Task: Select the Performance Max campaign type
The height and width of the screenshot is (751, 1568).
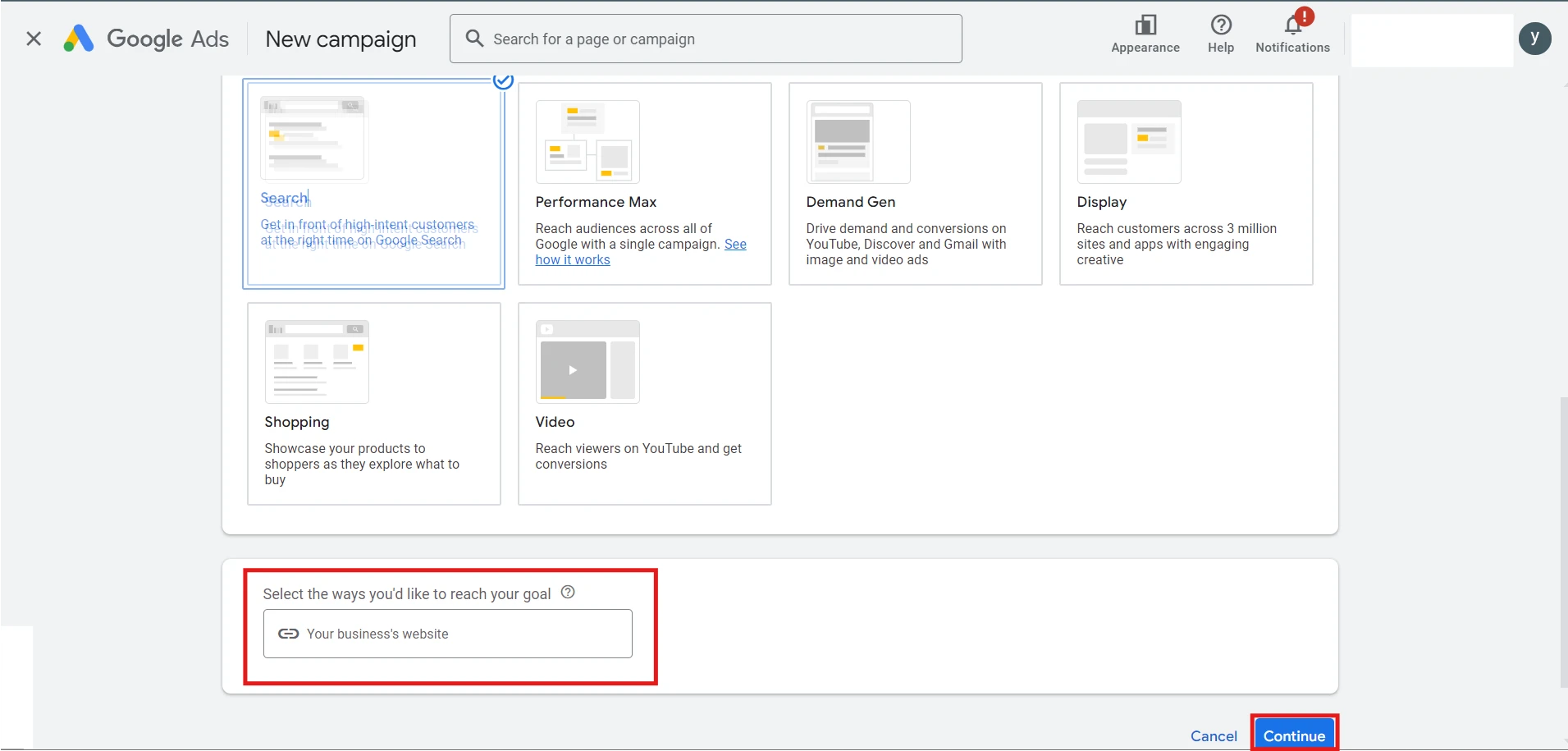Action: point(645,184)
